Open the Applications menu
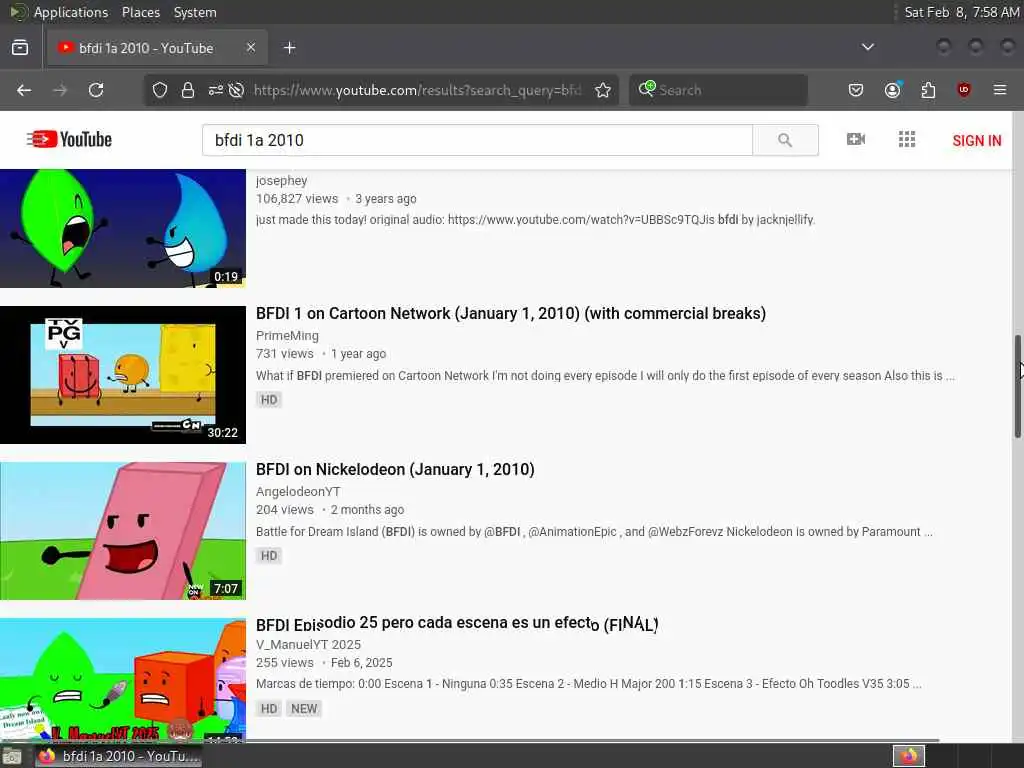1024x768 pixels. tap(71, 12)
